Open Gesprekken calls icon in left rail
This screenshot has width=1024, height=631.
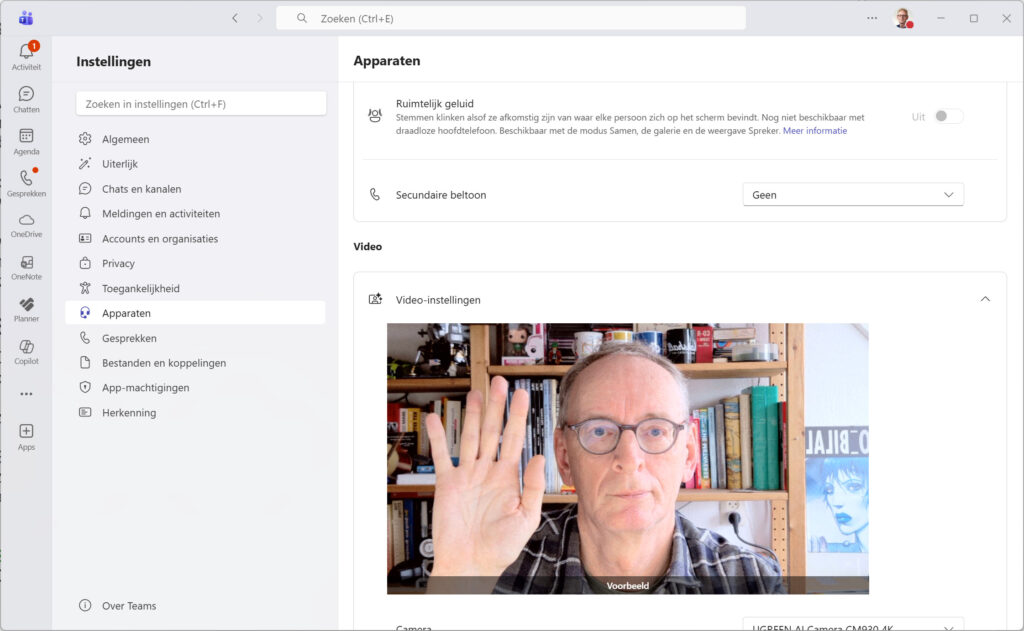[26, 182]
